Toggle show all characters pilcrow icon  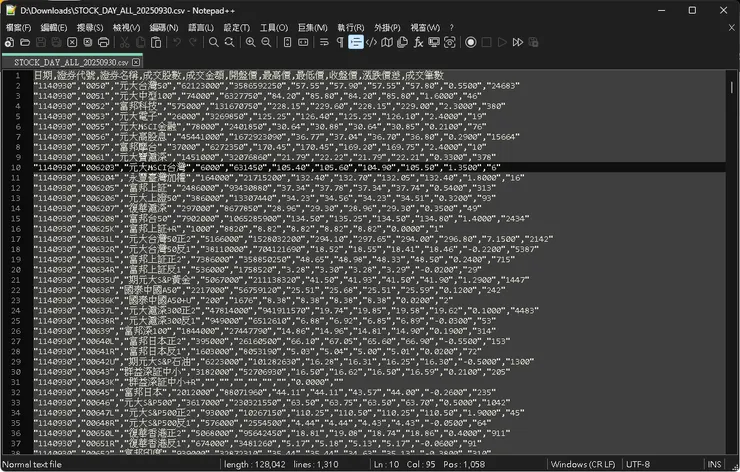tap(340, 42)
